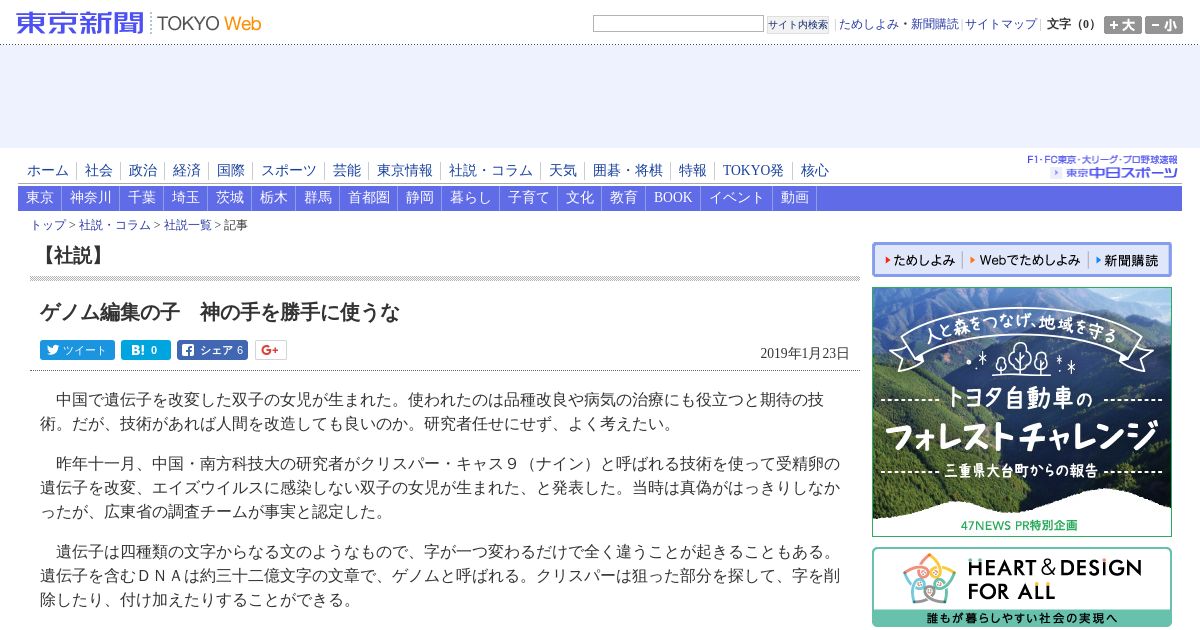1200x630 pixels.
Task: Select the 暮らし tab
Action: pos(471,198)
